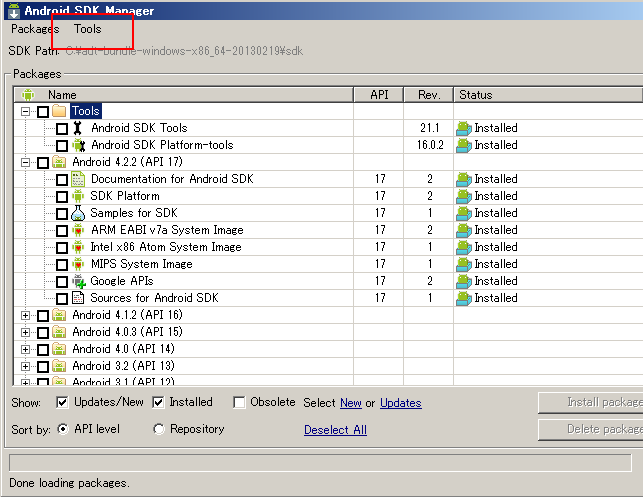Click the API column header

coord(379,95)
